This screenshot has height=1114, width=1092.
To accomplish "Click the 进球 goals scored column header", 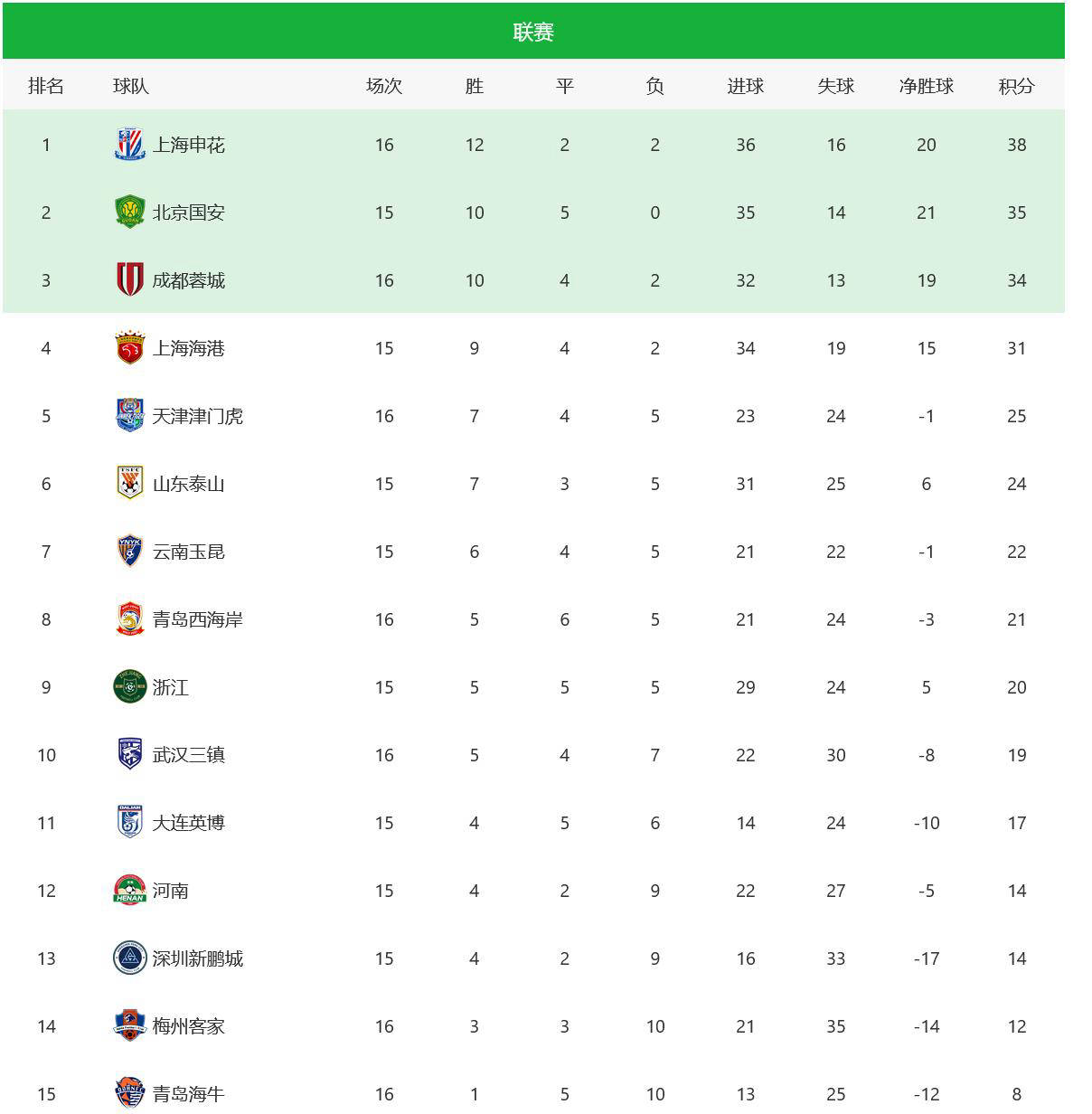I will 745,86.
